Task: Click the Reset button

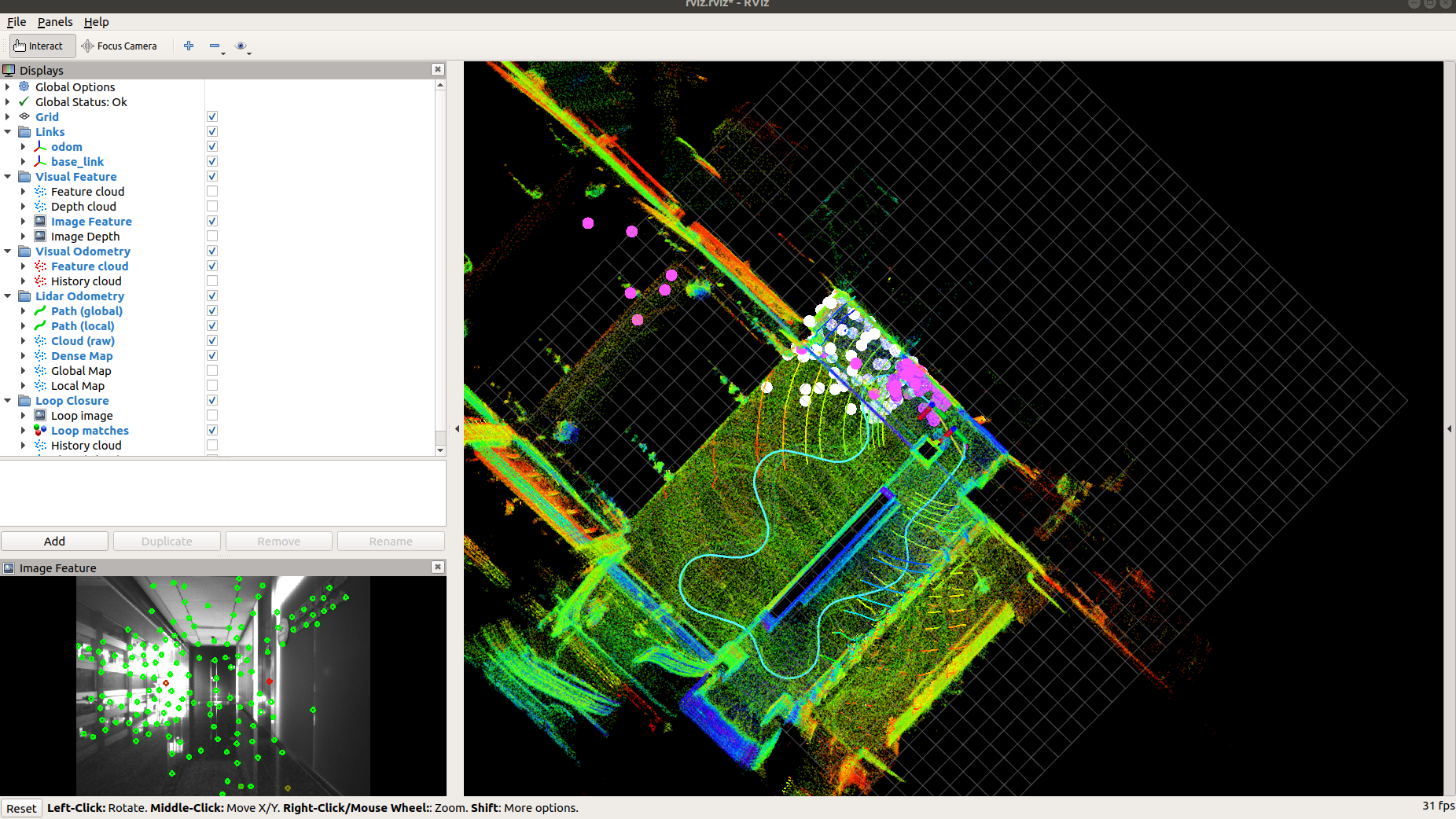Action: tap(21, 808)
